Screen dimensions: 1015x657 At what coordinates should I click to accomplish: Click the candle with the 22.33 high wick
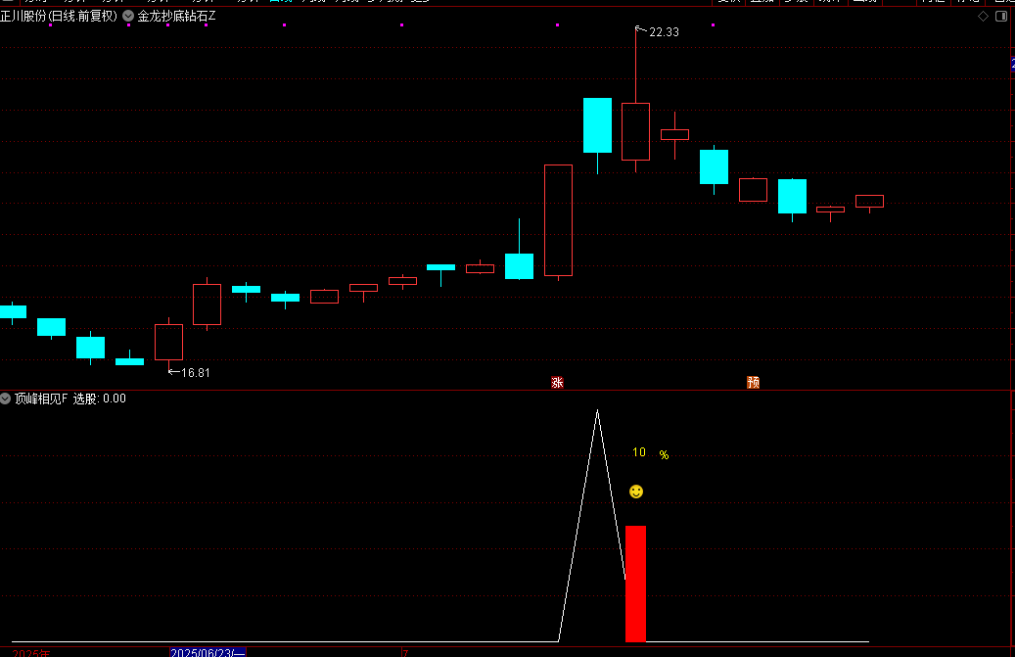point(635,131)
